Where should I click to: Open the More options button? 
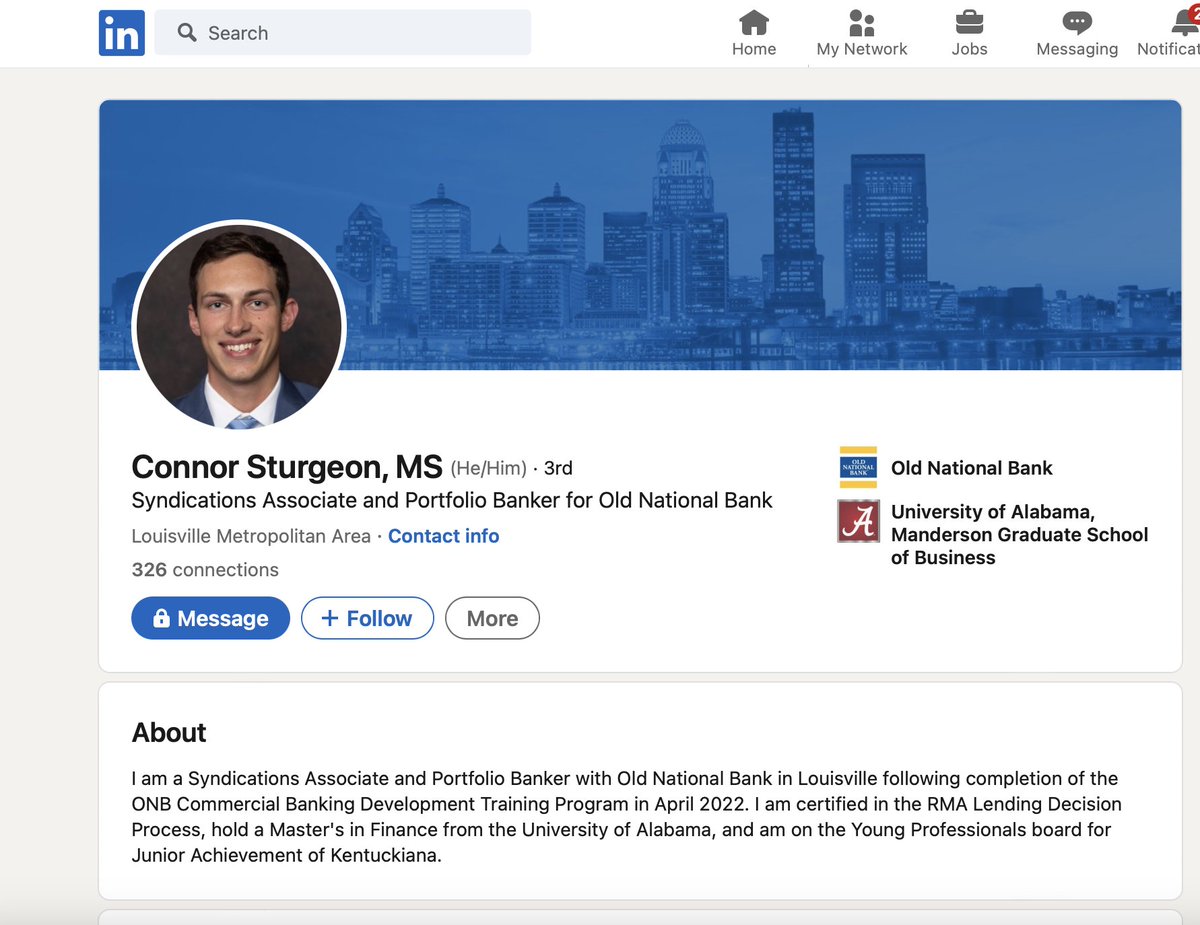tap(492, 618)
